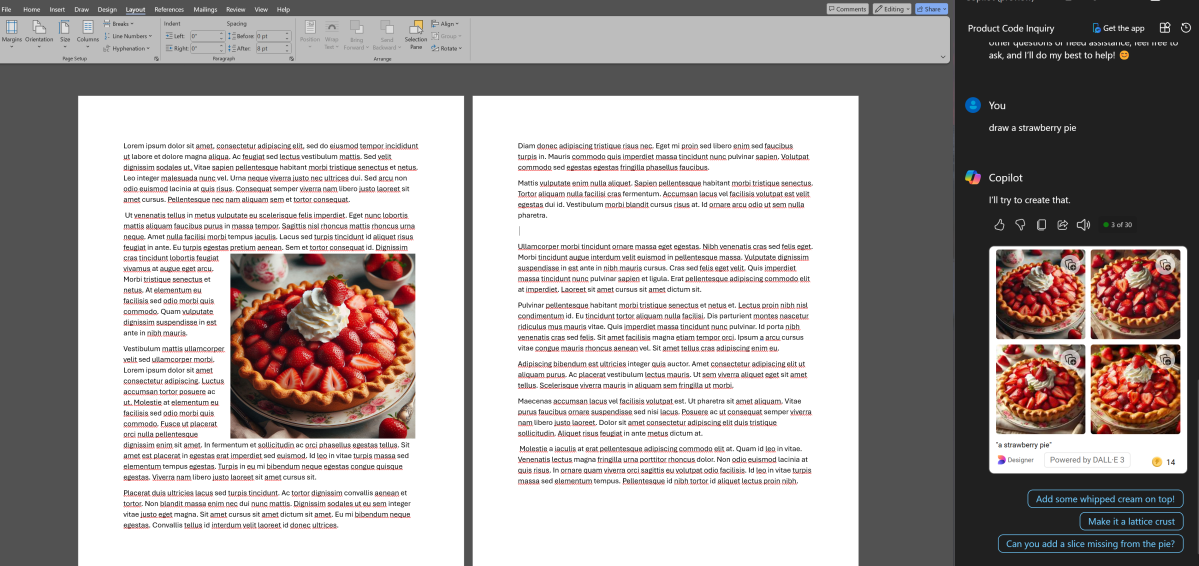1199x566 pixels.
Task: Click the Designer logo link
Action: pos(1015,460)
